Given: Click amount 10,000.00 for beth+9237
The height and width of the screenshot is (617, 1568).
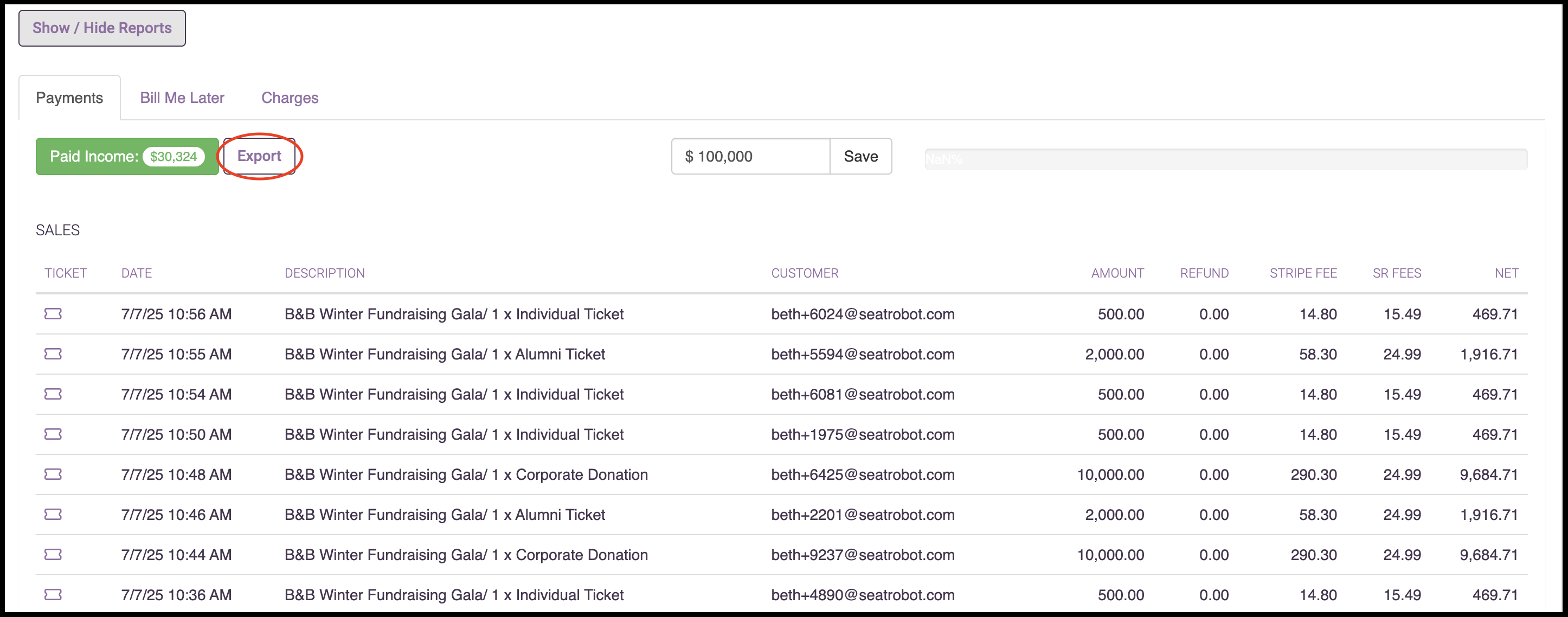Looking at the screenshot, I should [1111, 555].
